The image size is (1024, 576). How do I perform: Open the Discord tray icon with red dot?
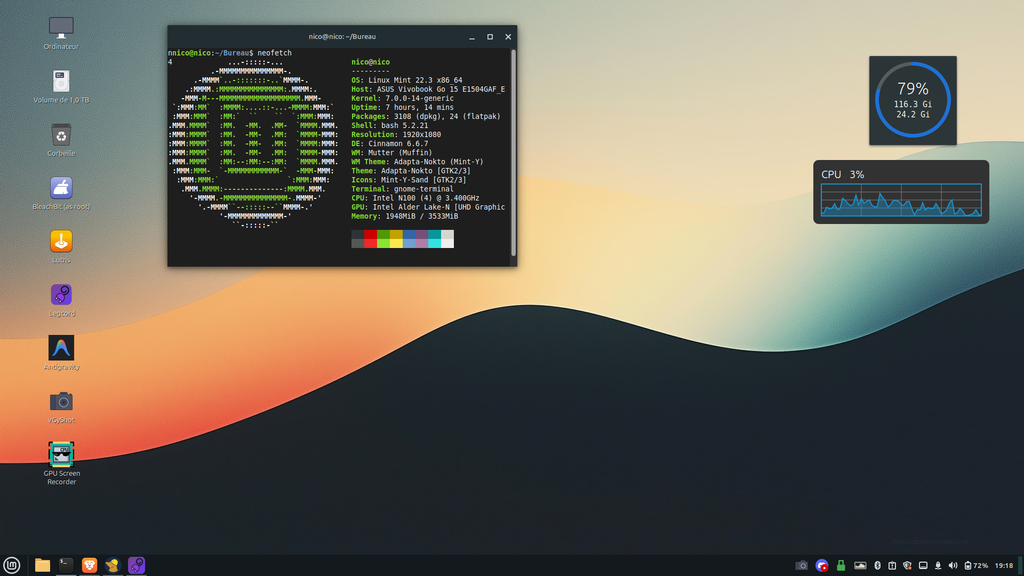click(822, 566)
